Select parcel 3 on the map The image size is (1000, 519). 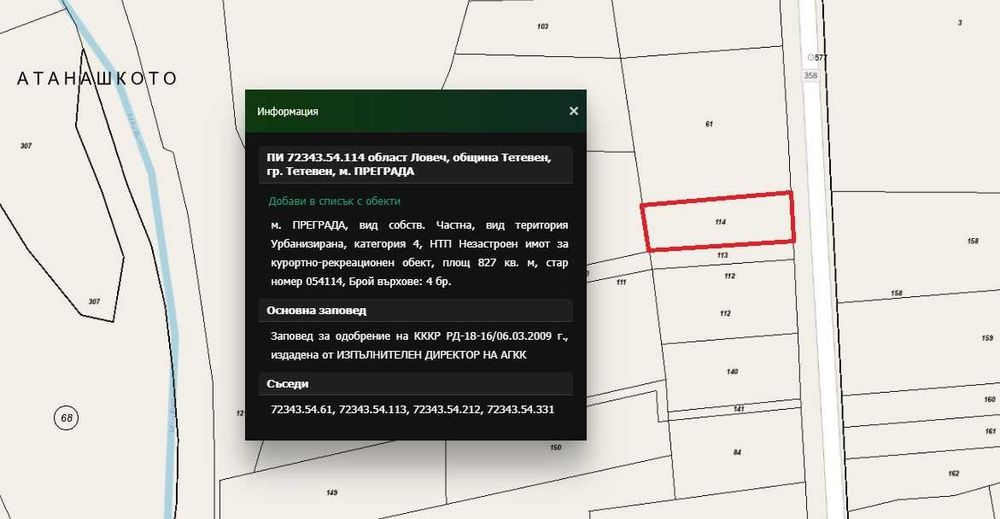coord(960,23)
